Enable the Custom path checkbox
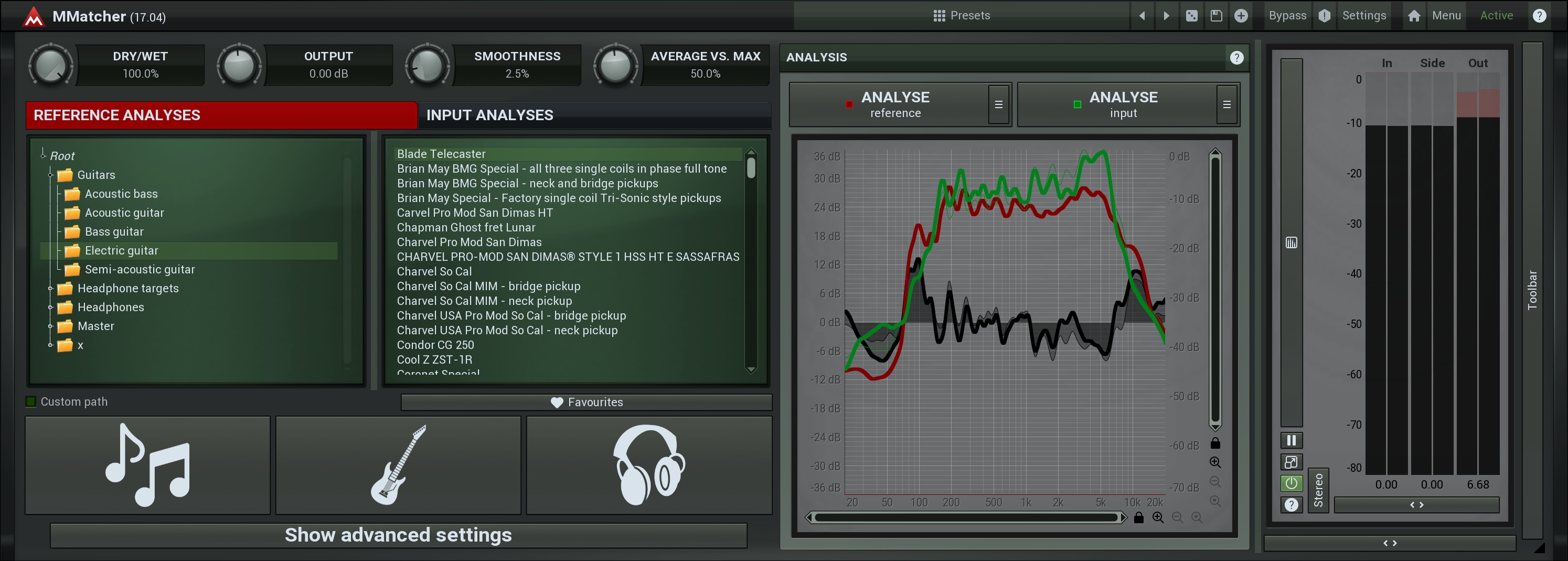Viewport: 1568px width, 561px height. pos(31,401)
